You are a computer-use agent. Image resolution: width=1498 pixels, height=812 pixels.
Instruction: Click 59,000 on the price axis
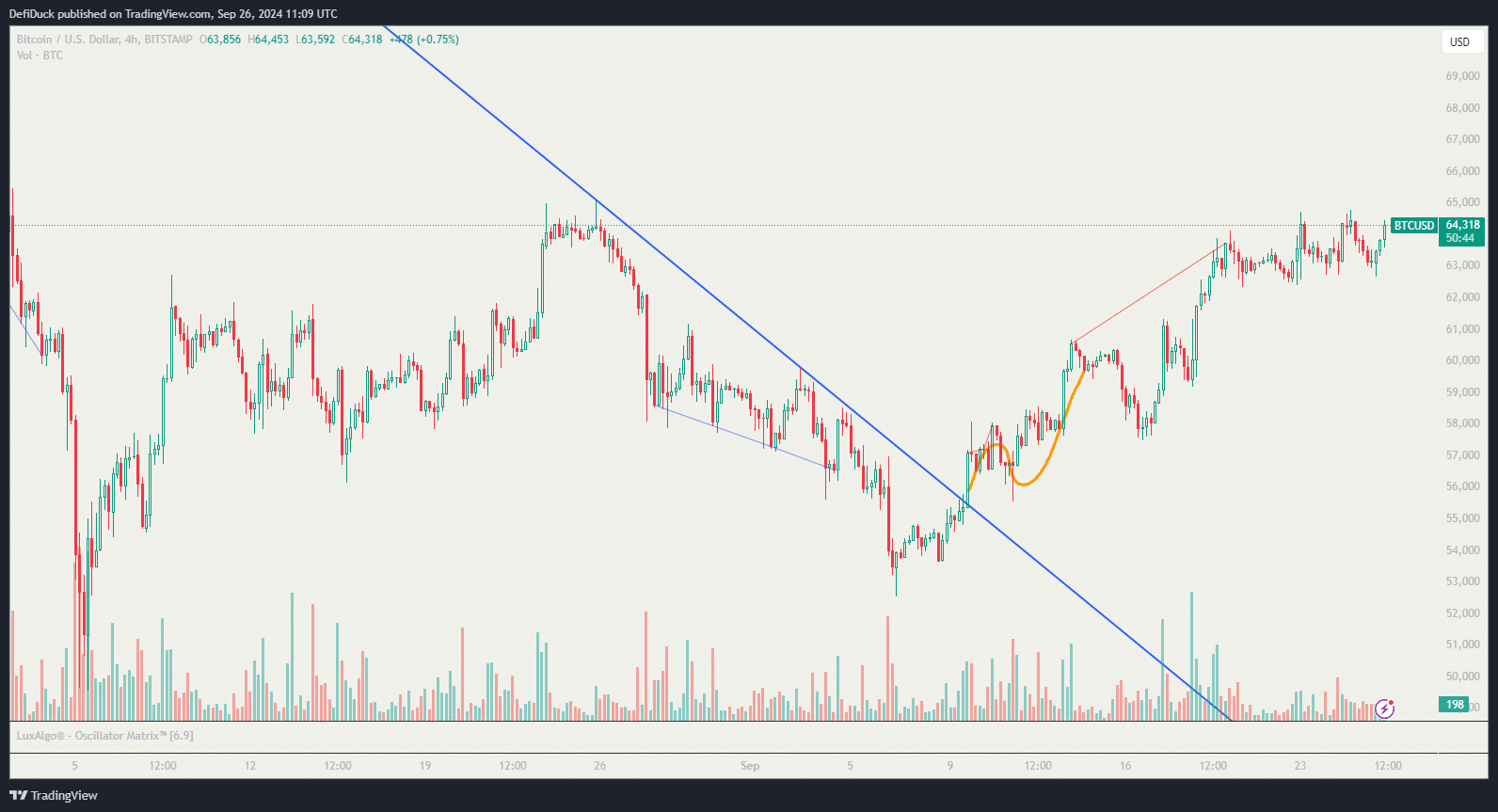pyautogui.click(x=1462, y=392)
